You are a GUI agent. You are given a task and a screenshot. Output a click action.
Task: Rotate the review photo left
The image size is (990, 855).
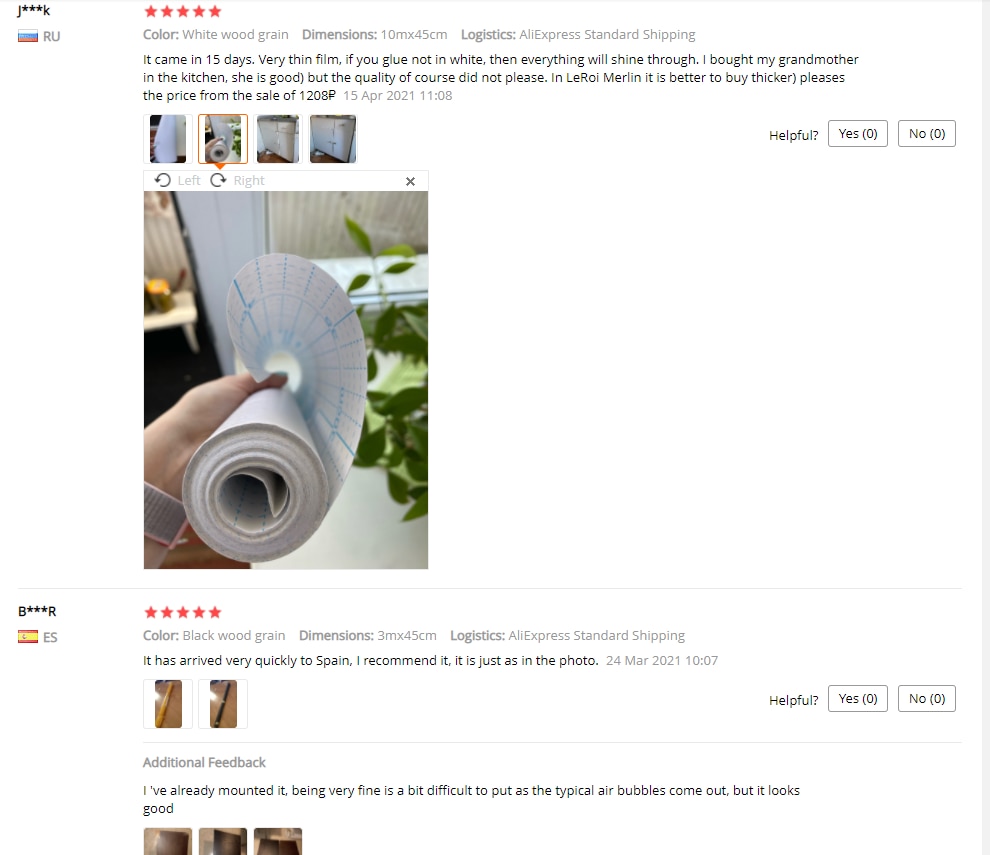[177, 181]
